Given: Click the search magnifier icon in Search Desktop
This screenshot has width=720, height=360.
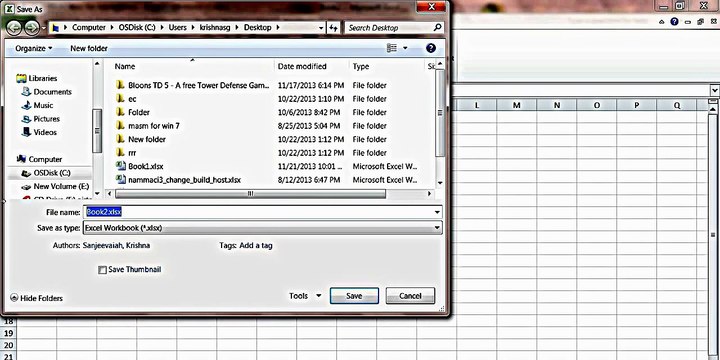Looking at the screenshot, I should coord(437,28).
